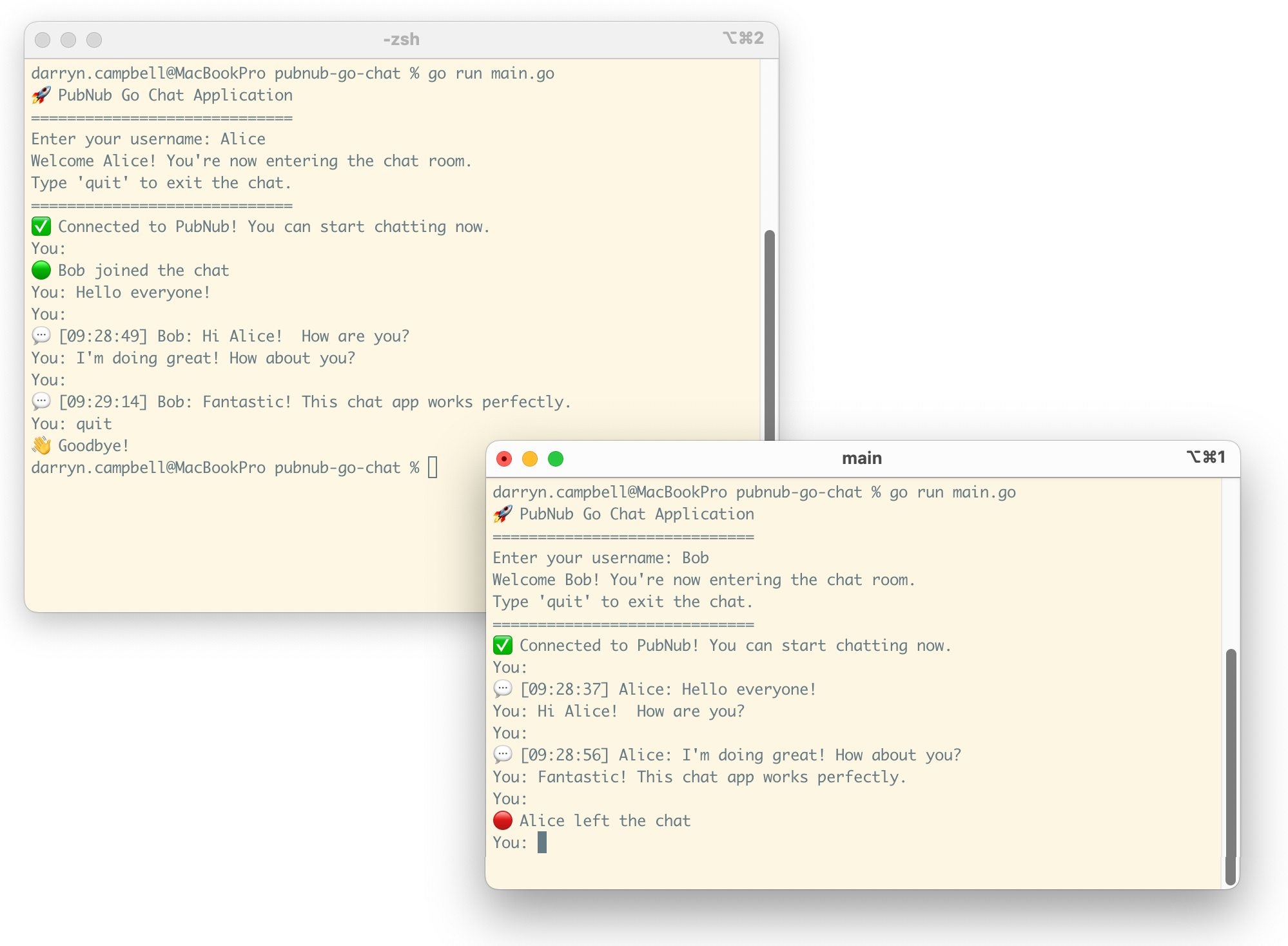The height and width of the screenshot is (946, 1288).
Task: Click 'Type 'quit' to exit the chat.' in main window
Action: pos(623,602)
